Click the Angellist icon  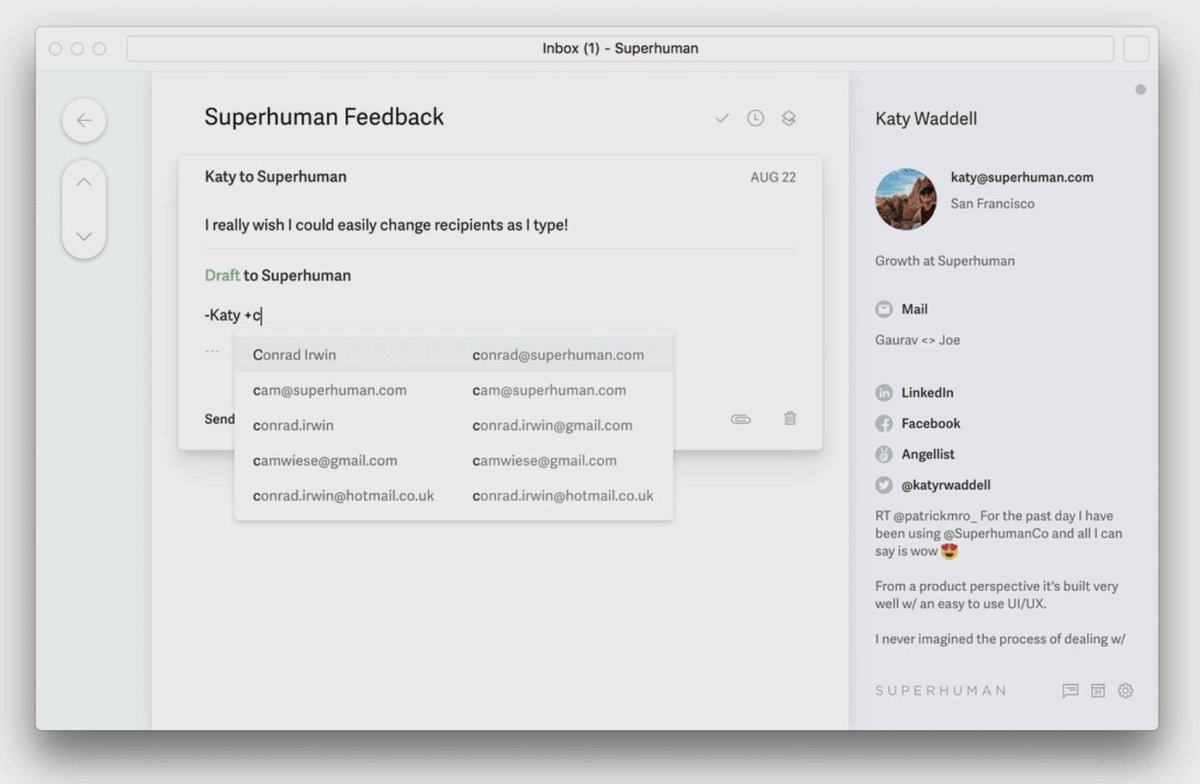pos(884,454)
